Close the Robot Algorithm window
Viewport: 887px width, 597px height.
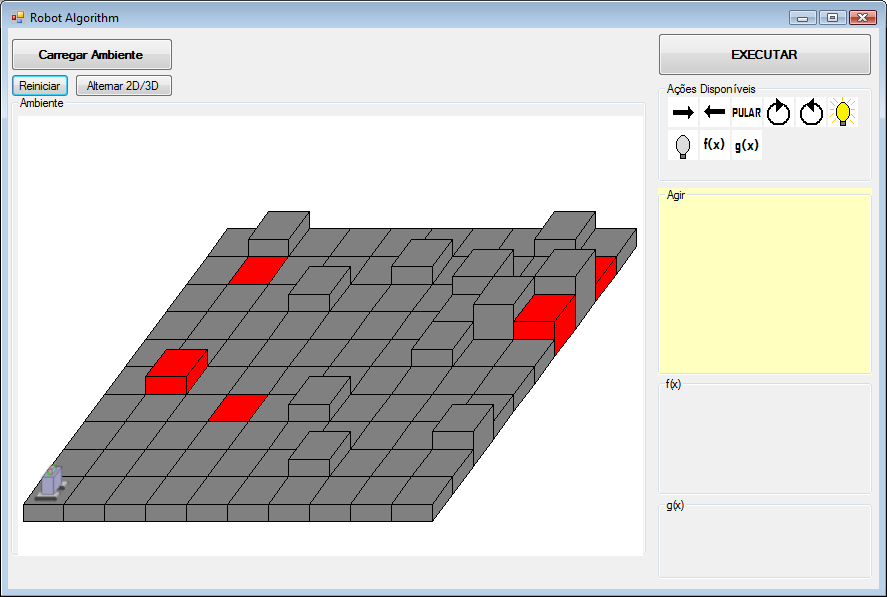[x=863, y=18]
